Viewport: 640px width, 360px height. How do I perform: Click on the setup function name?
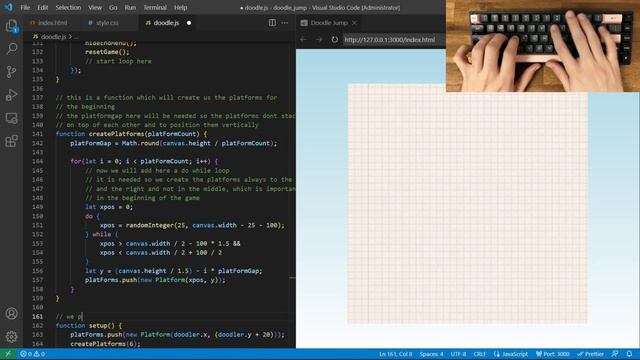98,326
